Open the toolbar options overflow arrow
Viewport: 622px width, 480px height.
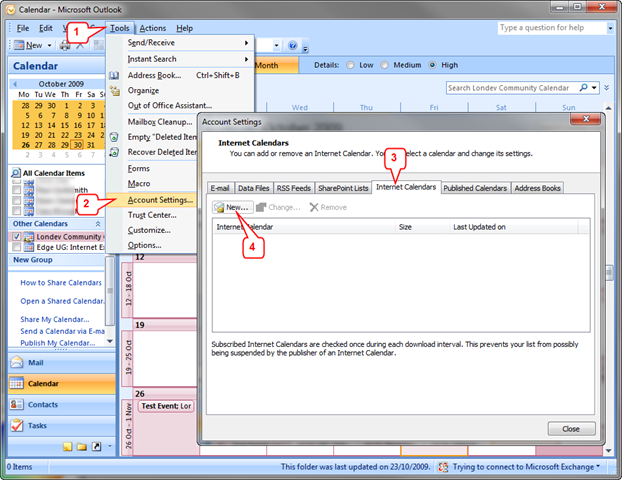pyautogui.click(x=305, y=49)
